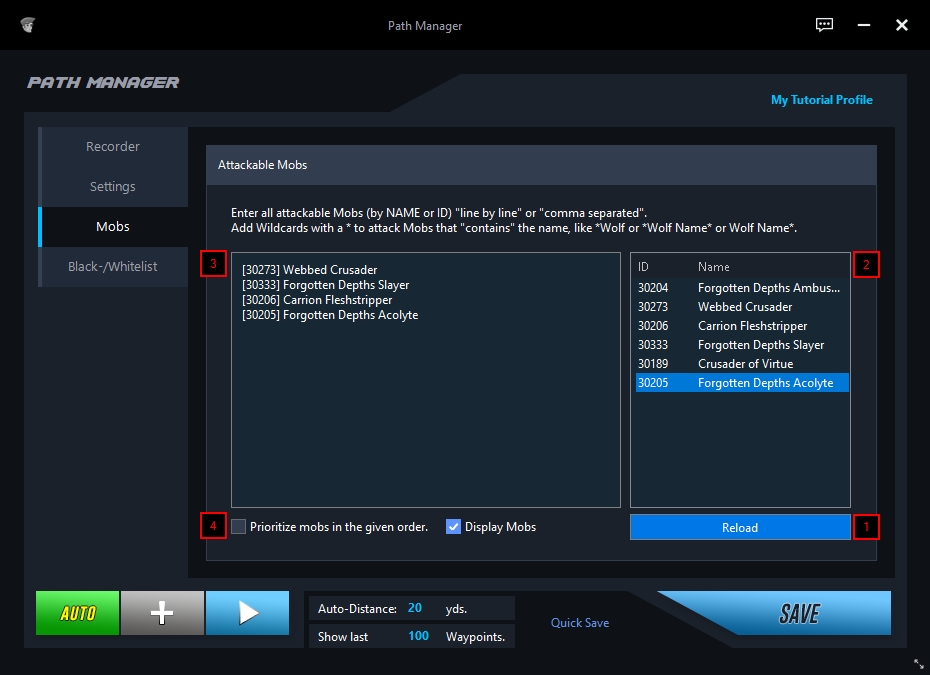Open the Settings tab
This screenshot has height=675, width=930.
pos(113,187)
